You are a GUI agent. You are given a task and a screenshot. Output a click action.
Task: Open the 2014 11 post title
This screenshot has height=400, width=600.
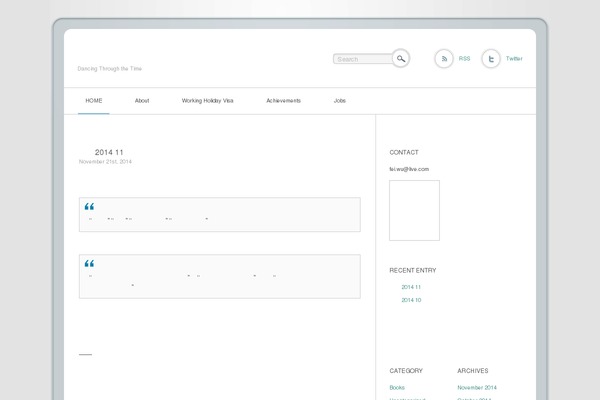point(109,152)
